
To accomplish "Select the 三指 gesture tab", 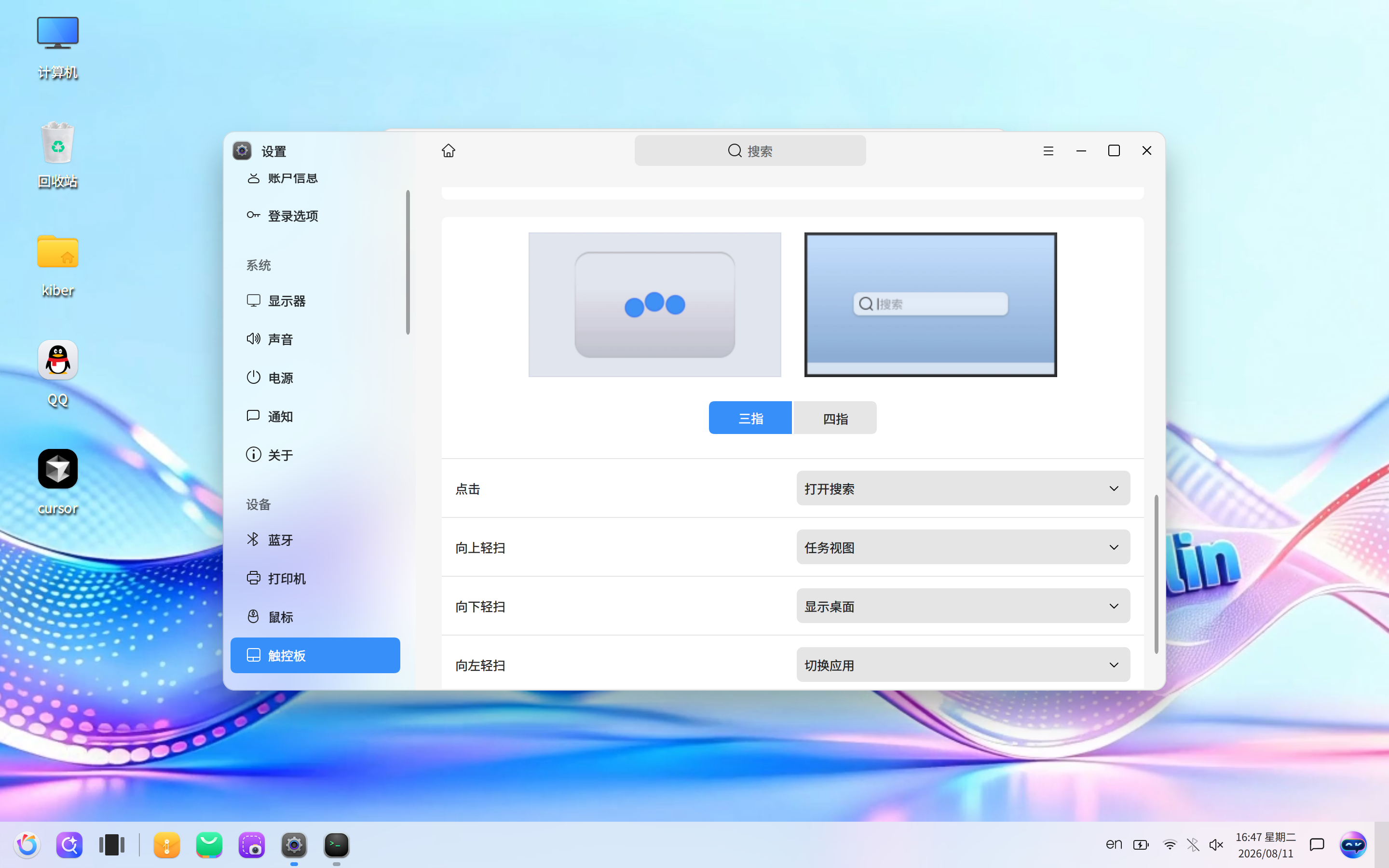I will [750, 418].
